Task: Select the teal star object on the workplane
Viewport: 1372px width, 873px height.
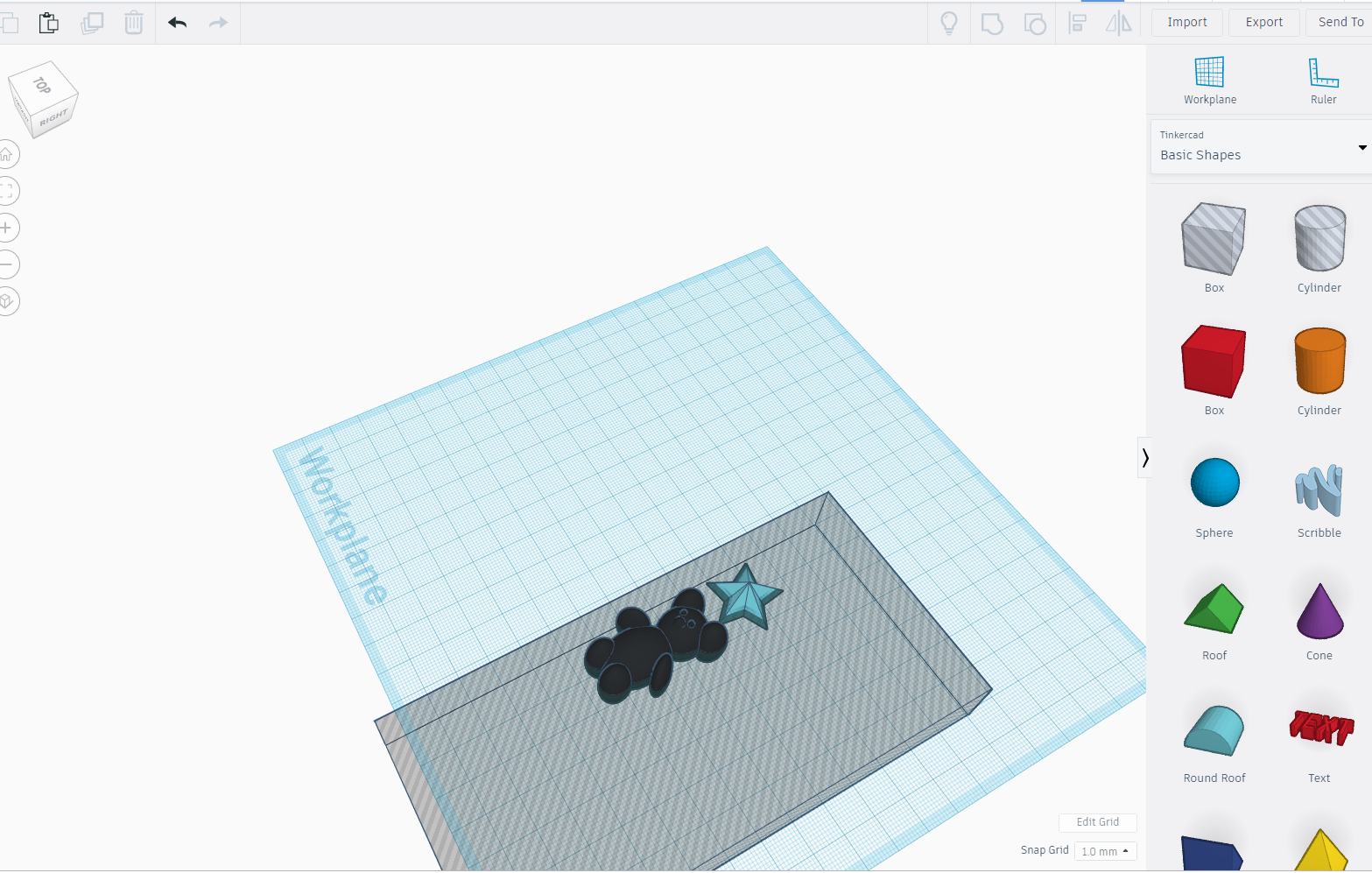Action: [745, 597]
